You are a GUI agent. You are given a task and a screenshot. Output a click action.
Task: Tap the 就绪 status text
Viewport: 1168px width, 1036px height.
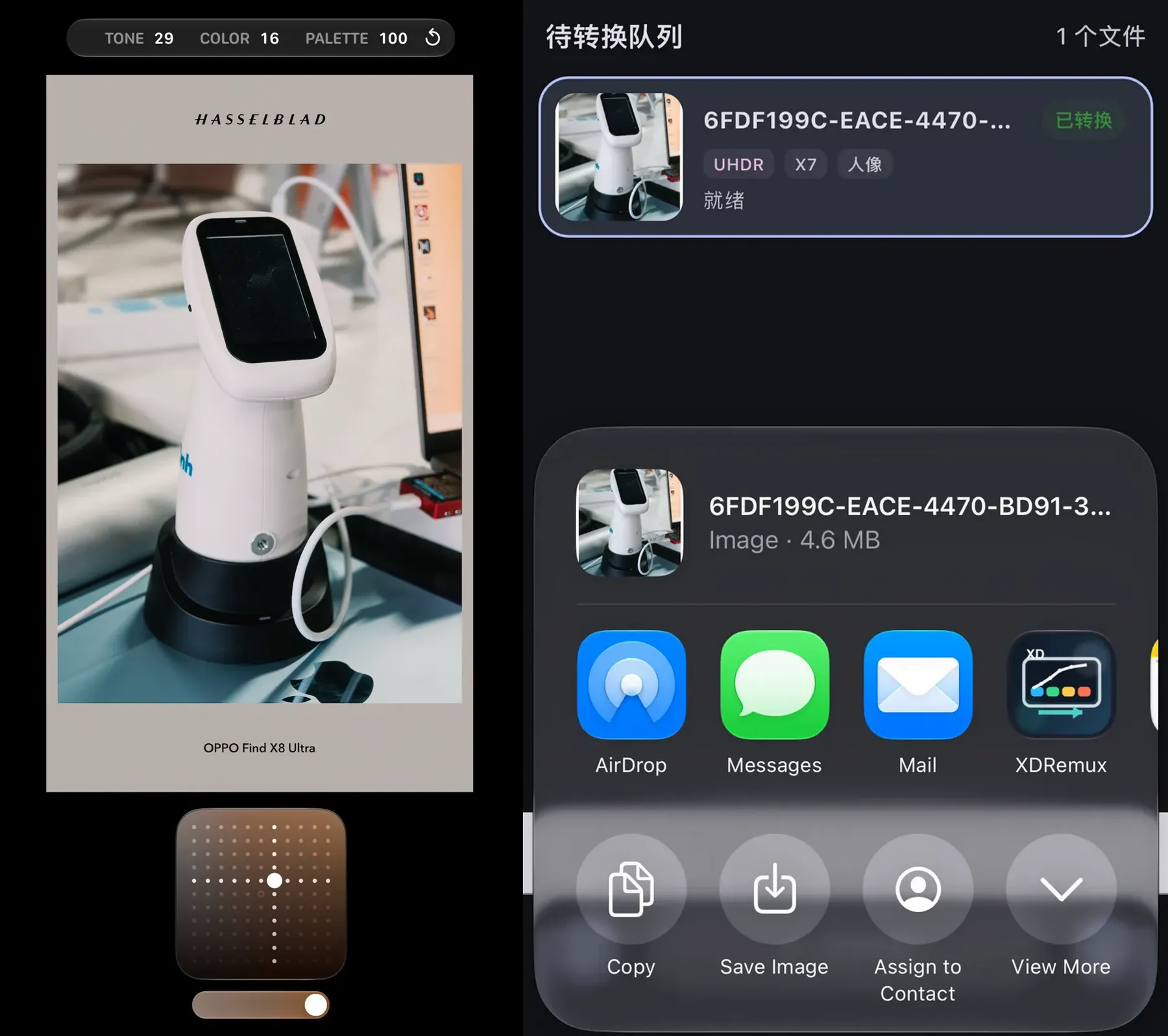coord(724,200)
